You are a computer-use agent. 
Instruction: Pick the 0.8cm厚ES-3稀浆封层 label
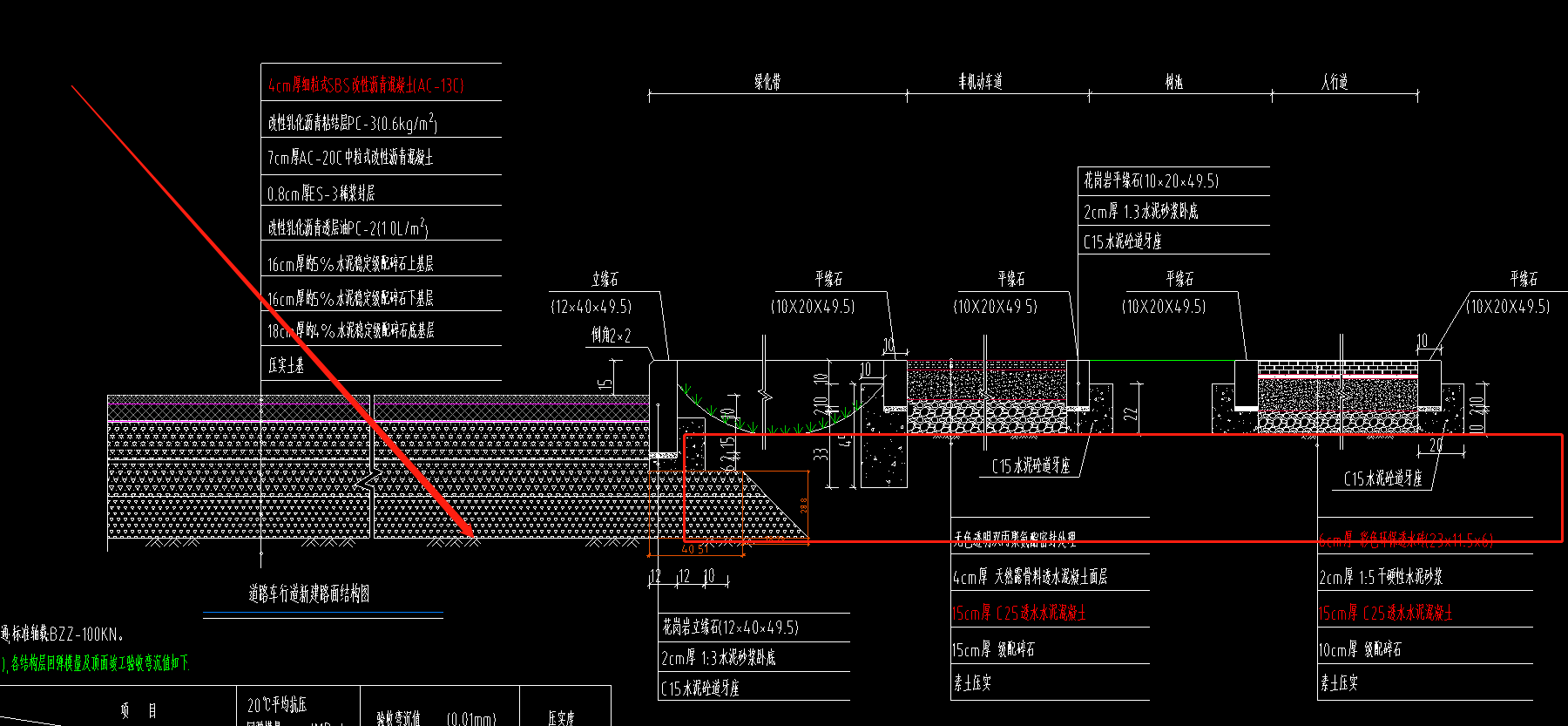click(321, 193)
